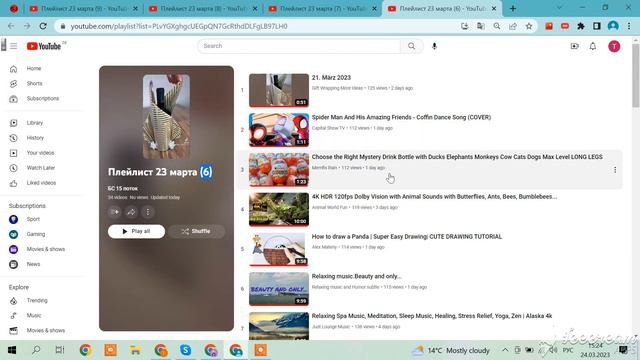Open File Explorer from taskbar
640x360 pixels.
tap(136, 350)
